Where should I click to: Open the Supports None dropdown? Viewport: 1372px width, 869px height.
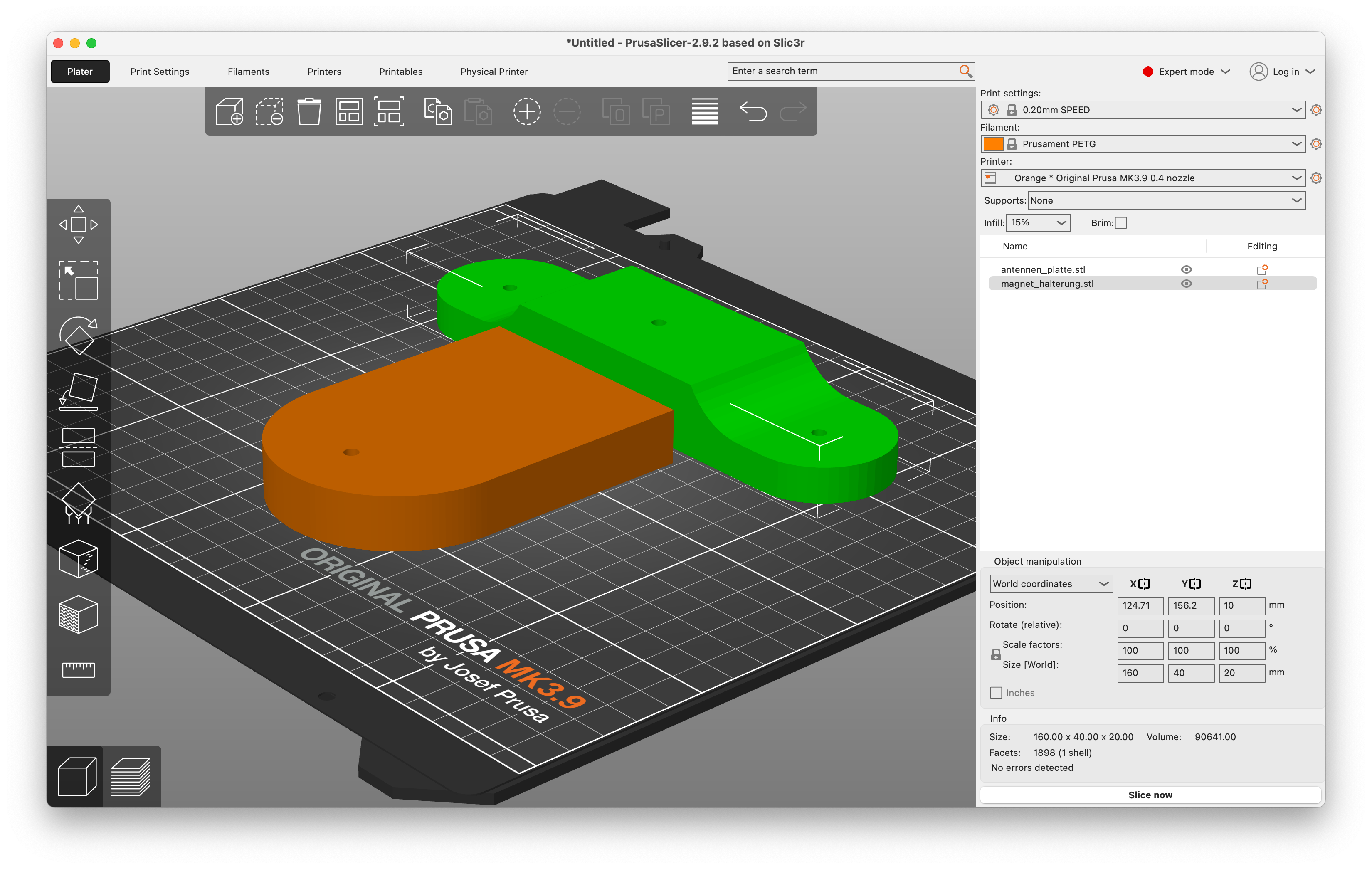tap(1166, 200)
